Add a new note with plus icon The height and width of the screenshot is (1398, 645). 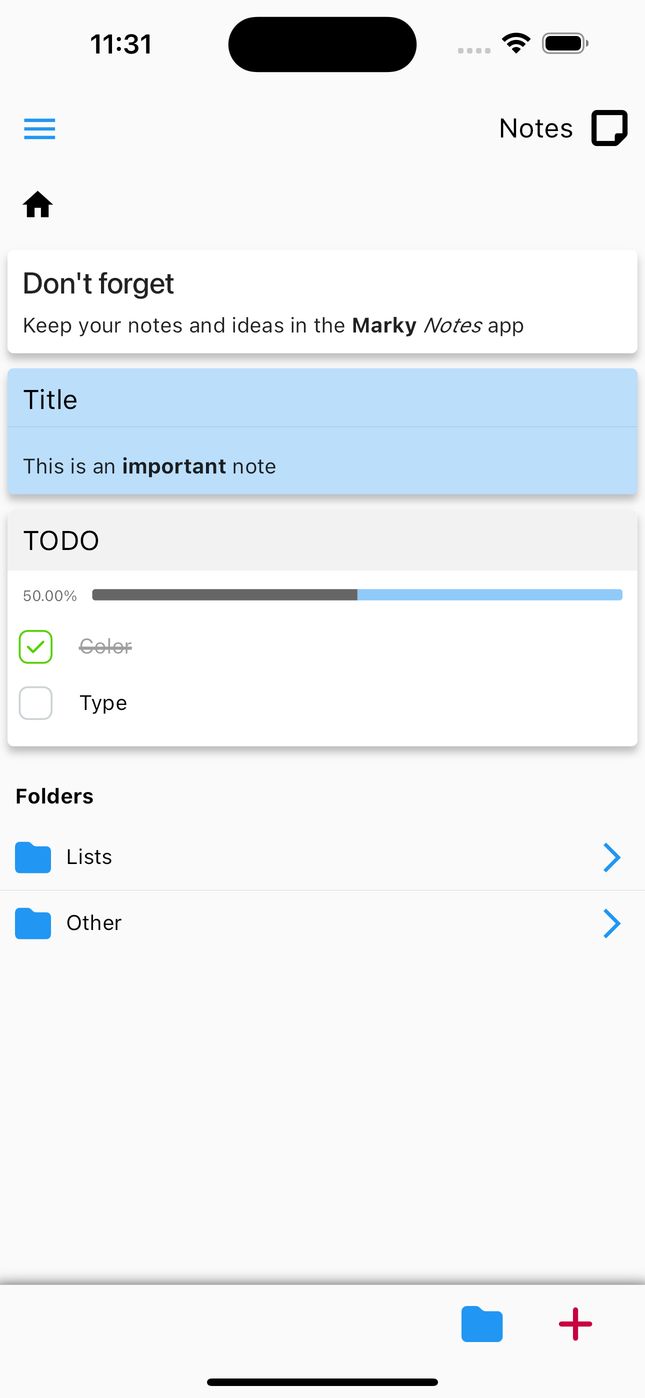575,1324
